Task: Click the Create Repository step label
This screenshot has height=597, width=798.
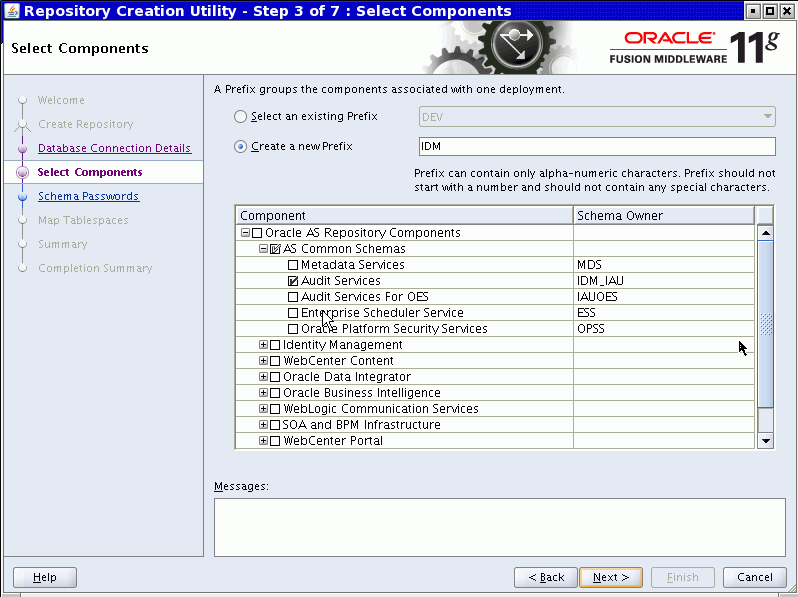Action: (x=86, y=124)
